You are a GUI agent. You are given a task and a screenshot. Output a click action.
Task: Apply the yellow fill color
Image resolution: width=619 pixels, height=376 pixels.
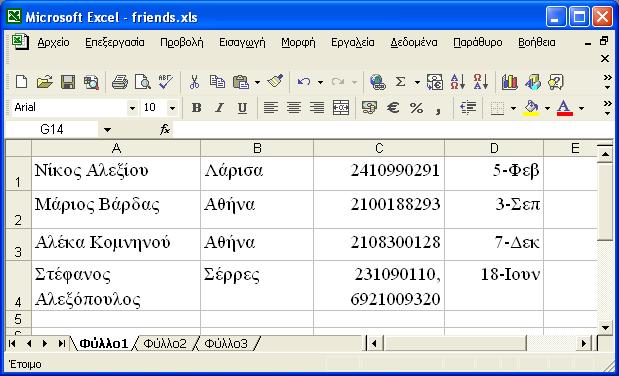click(531, 108)
